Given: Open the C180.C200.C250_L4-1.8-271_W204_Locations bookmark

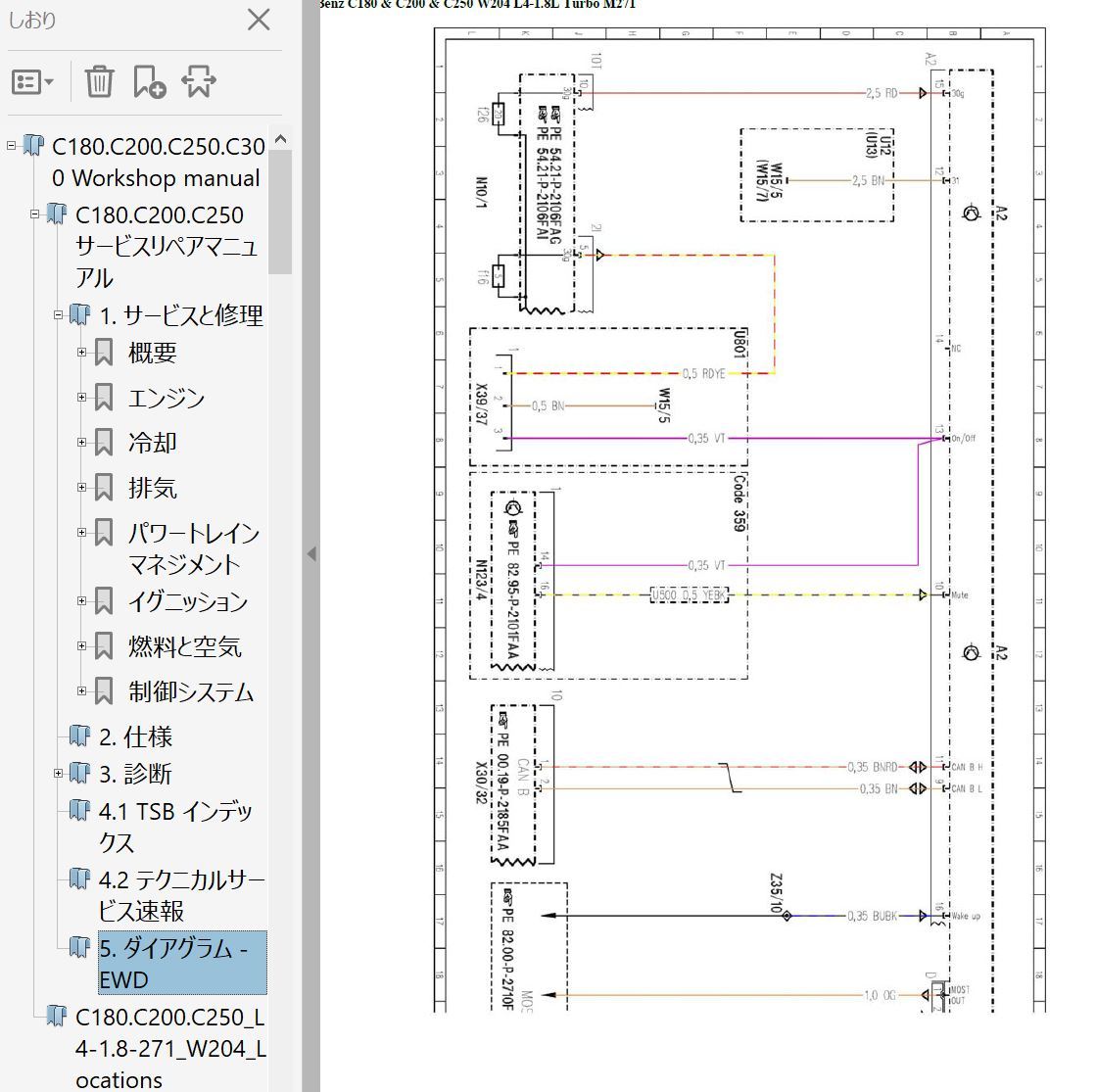Looking at the screenshot, I should [x=170, y=1049].
